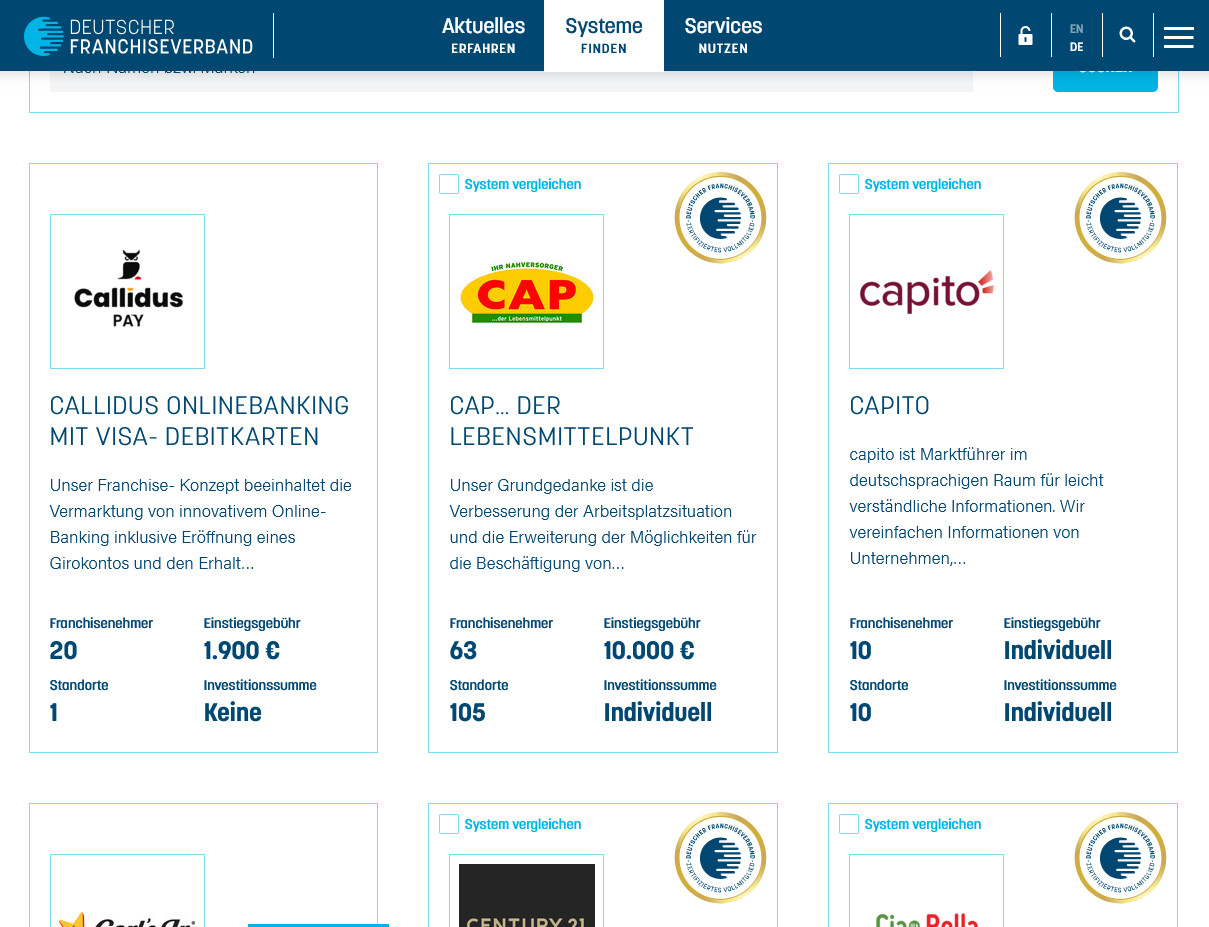Open Callidus Onlinebanking mit Visa-Debitkarten title

200,421
